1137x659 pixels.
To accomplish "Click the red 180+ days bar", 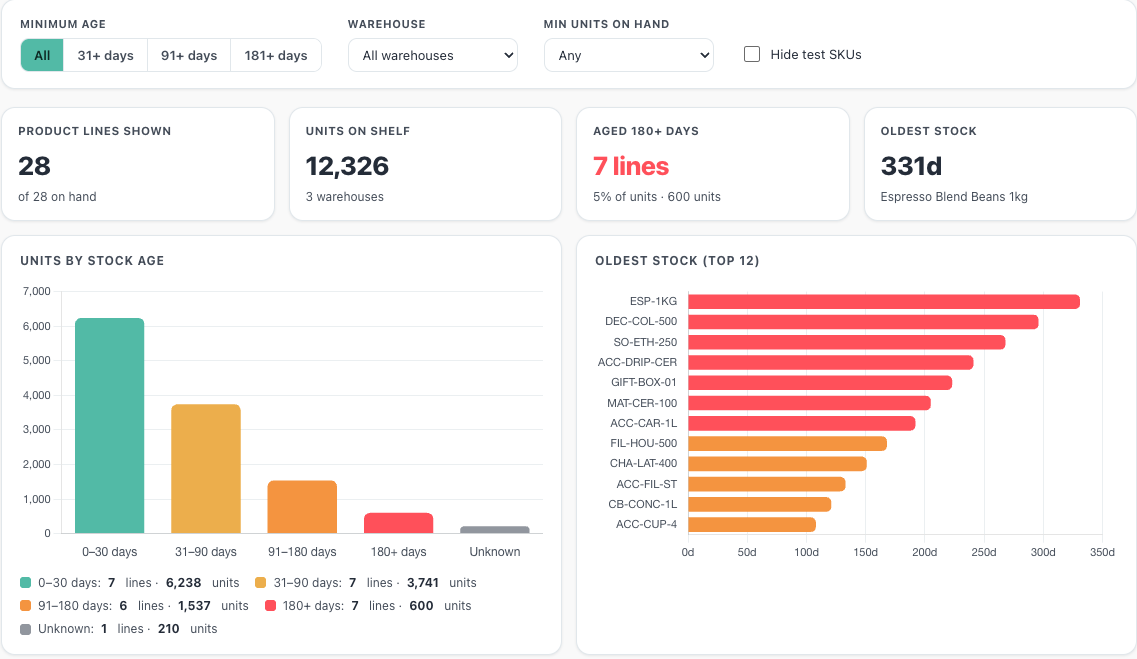I will click(399, 523).
